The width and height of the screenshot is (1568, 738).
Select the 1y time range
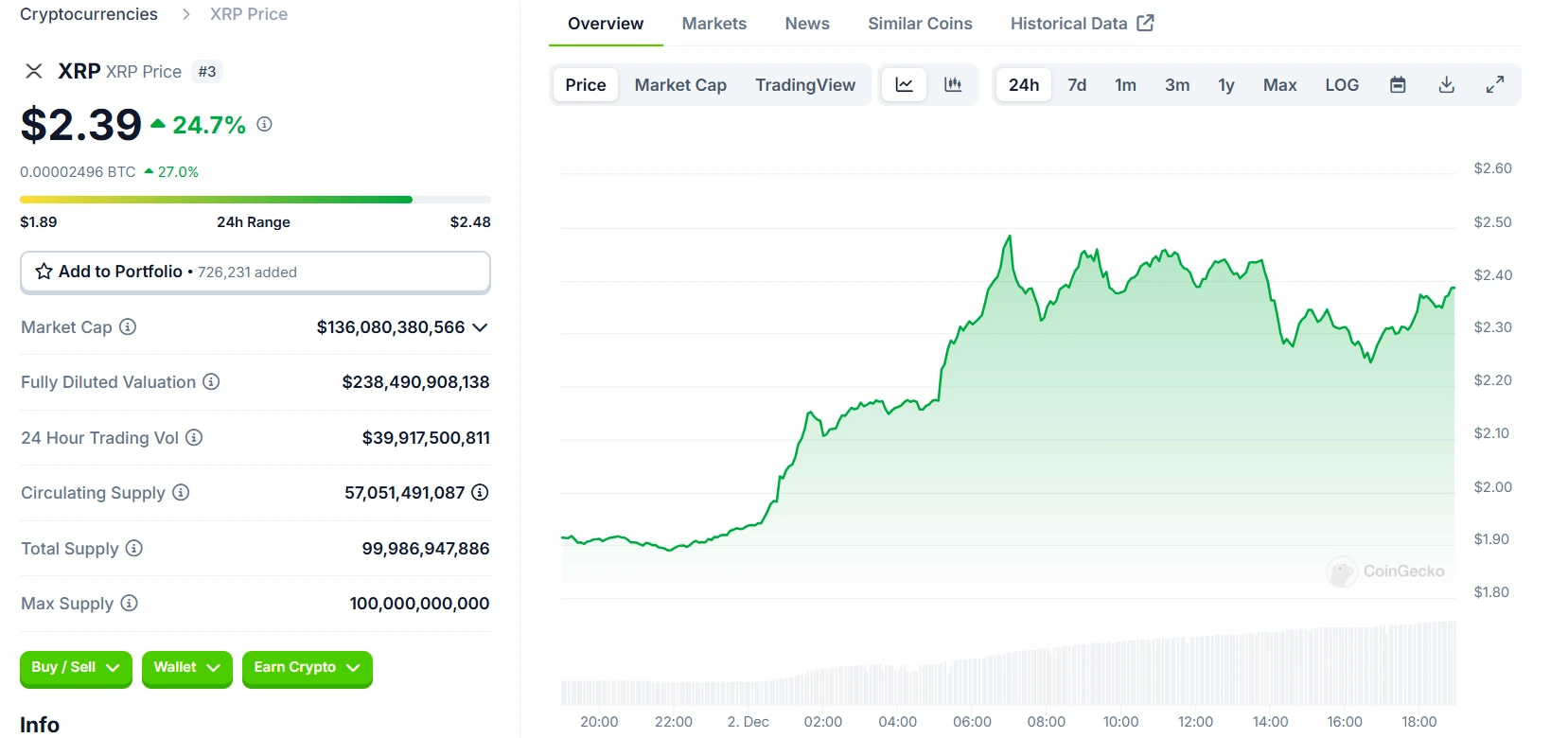point(1226,85)
